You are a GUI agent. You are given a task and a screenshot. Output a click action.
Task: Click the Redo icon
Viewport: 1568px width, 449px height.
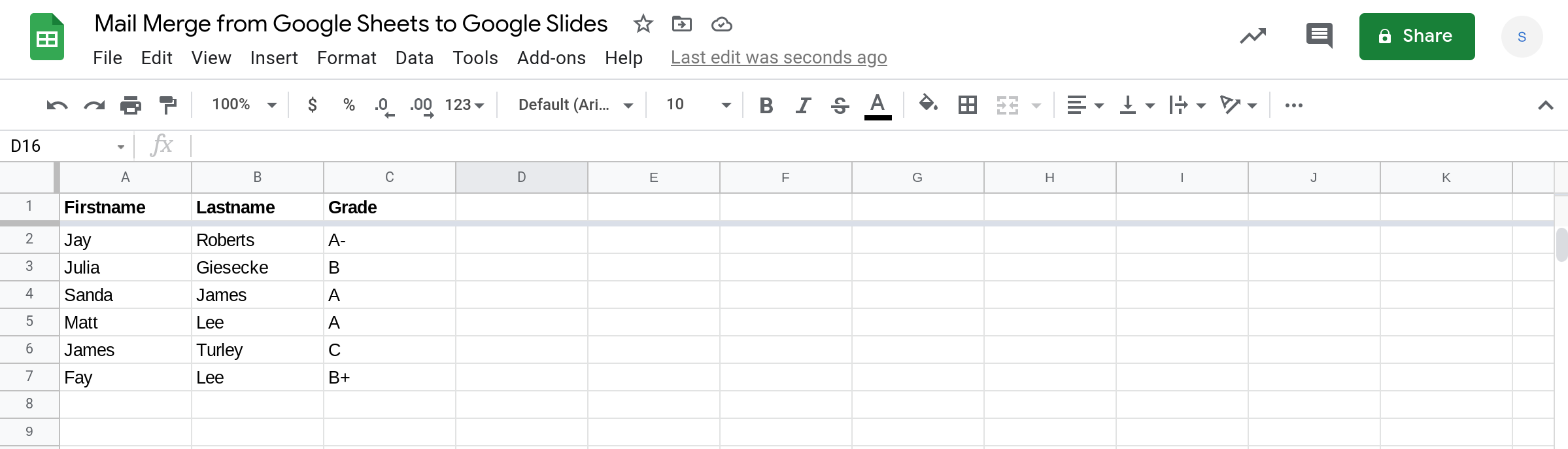coord(94,105)
